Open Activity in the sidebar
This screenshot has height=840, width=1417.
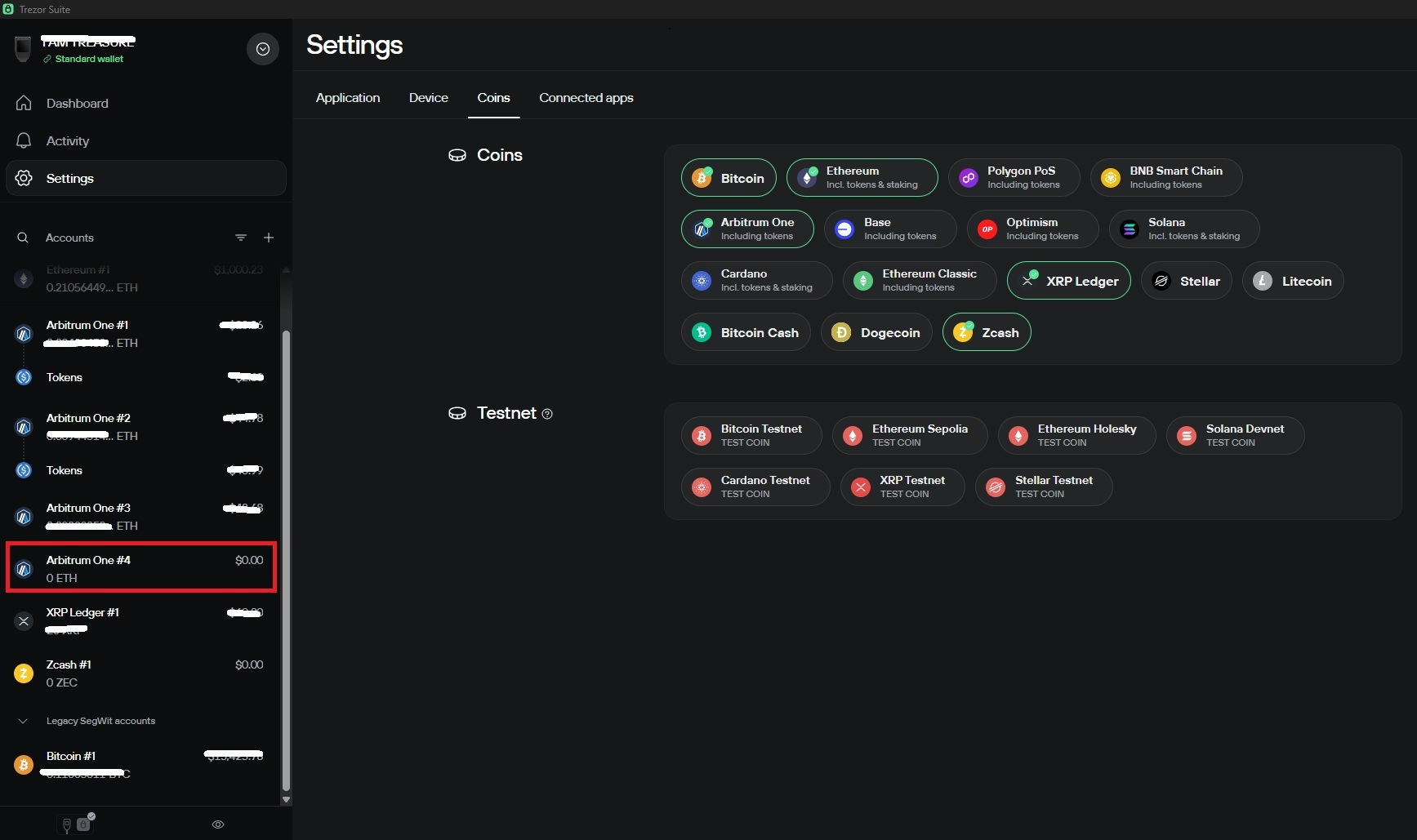[146, 140]
